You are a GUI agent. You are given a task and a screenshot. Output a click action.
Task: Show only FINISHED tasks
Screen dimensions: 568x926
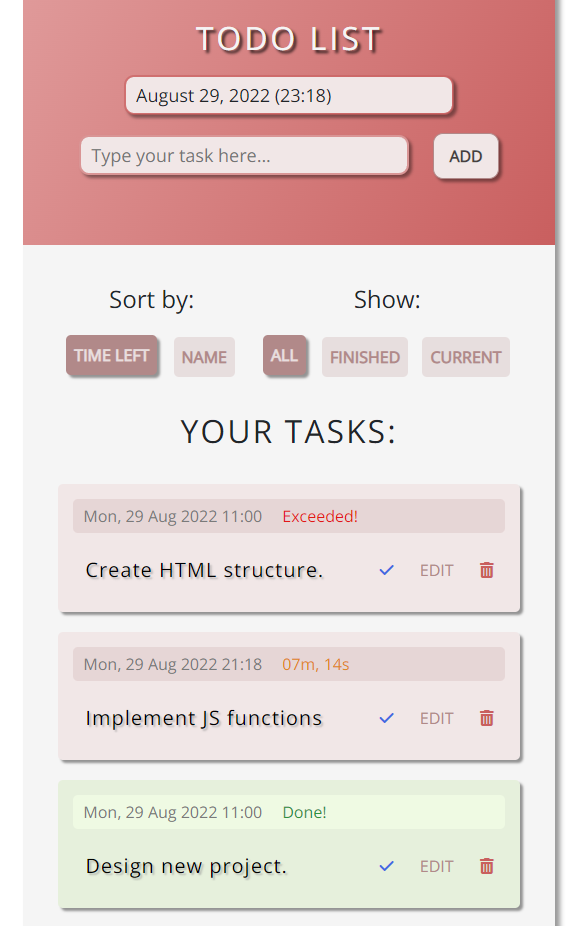pos(365,357)
